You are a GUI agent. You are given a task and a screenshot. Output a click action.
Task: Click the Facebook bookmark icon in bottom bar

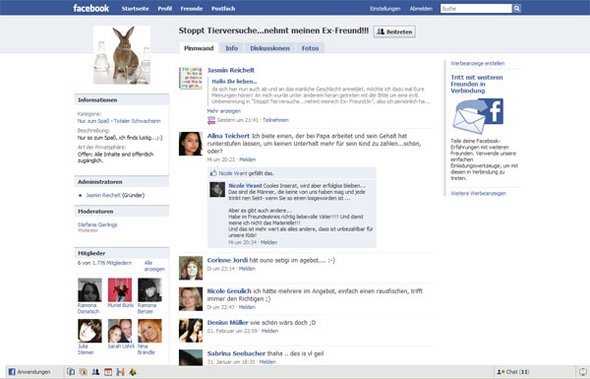click(71, 372)
